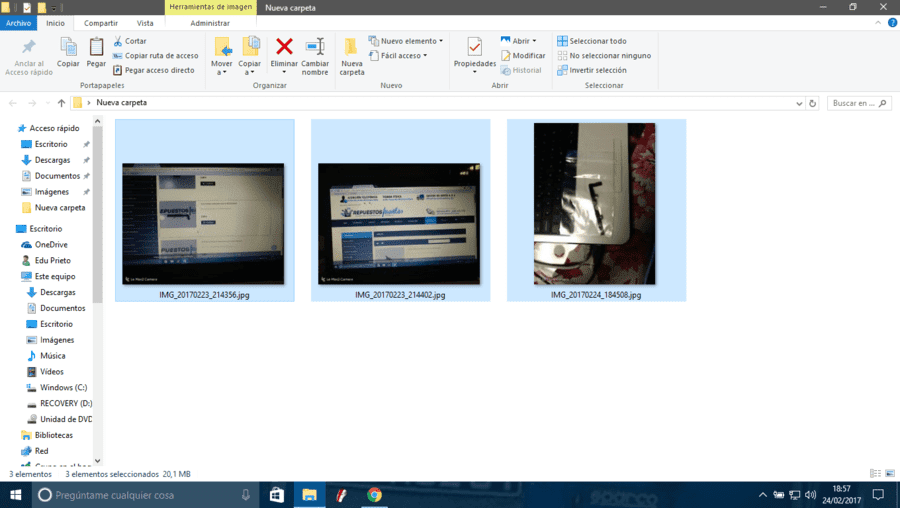The image size is (900, 508).
Task: Expand the Nuevo elemento dropdown
Action: coord(406,41)
